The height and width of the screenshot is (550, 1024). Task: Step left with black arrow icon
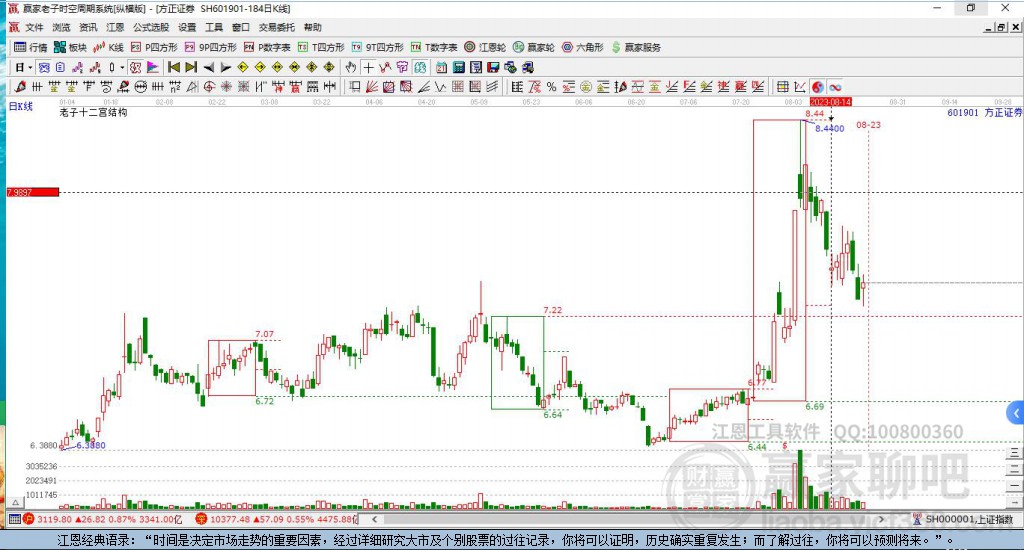(208, 67)
